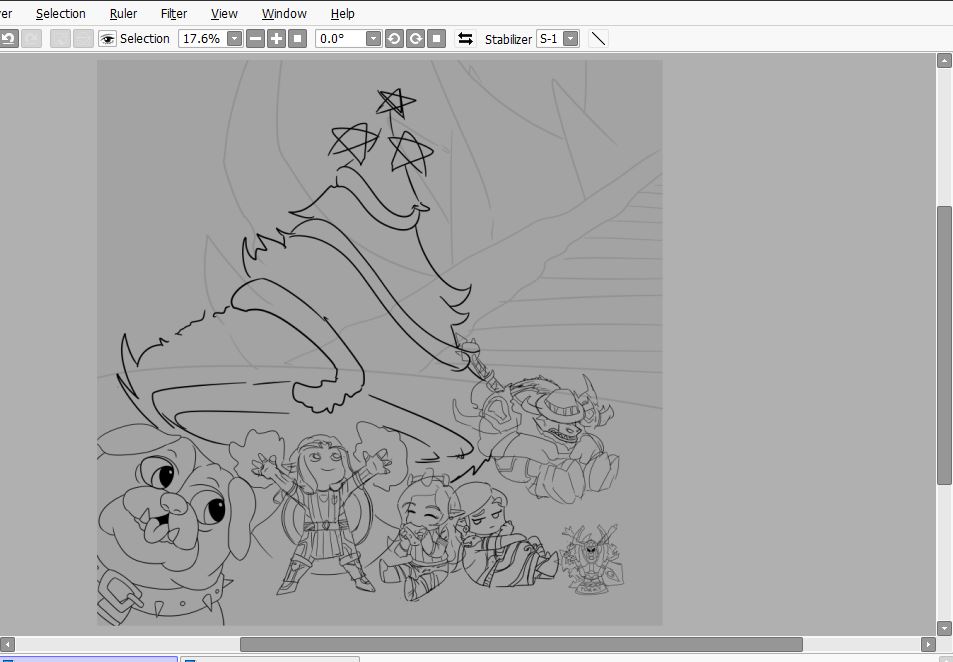This screenshot has height=662, width=953.
Task: Zoom out with the minus icon
Action: [256, 39]
